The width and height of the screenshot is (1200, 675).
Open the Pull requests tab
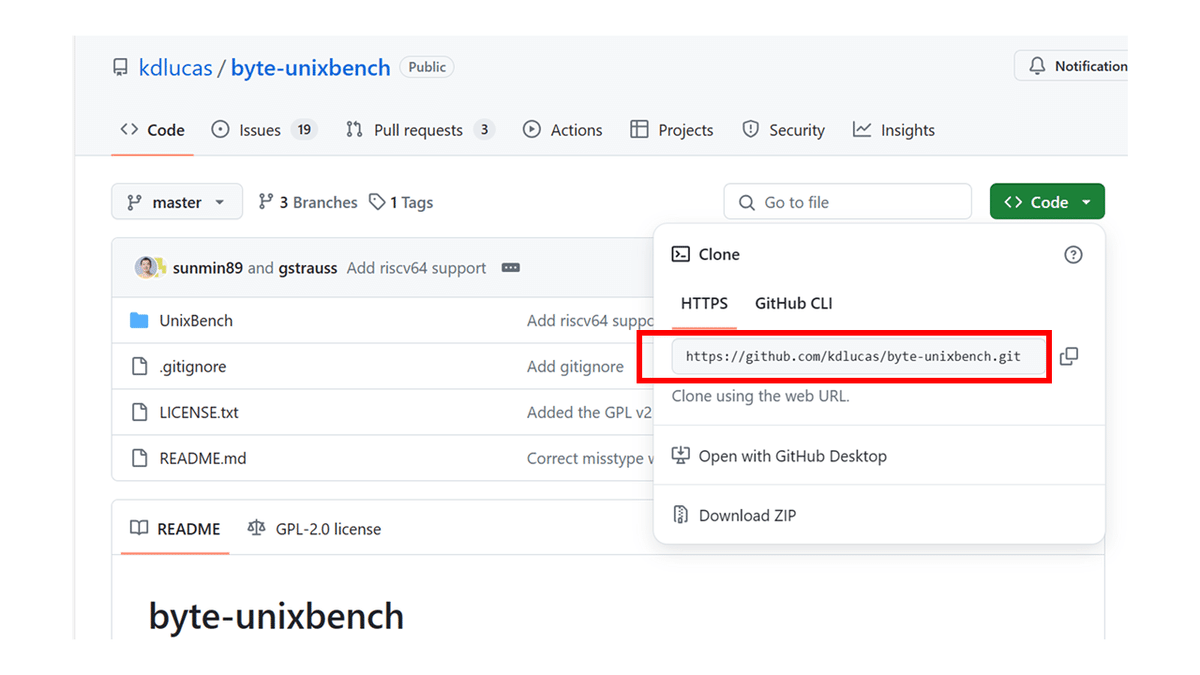420,130
